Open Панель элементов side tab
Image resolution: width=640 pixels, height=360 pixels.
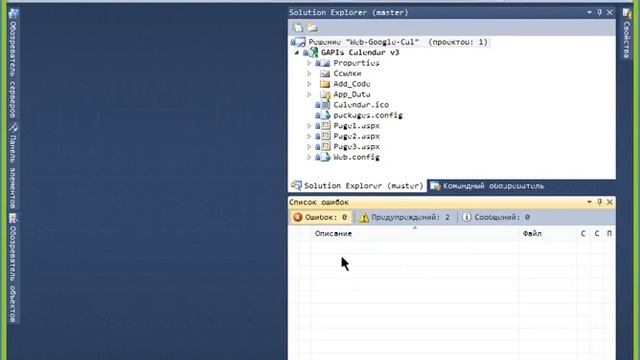pyautogui.click(x=13, y=166)
